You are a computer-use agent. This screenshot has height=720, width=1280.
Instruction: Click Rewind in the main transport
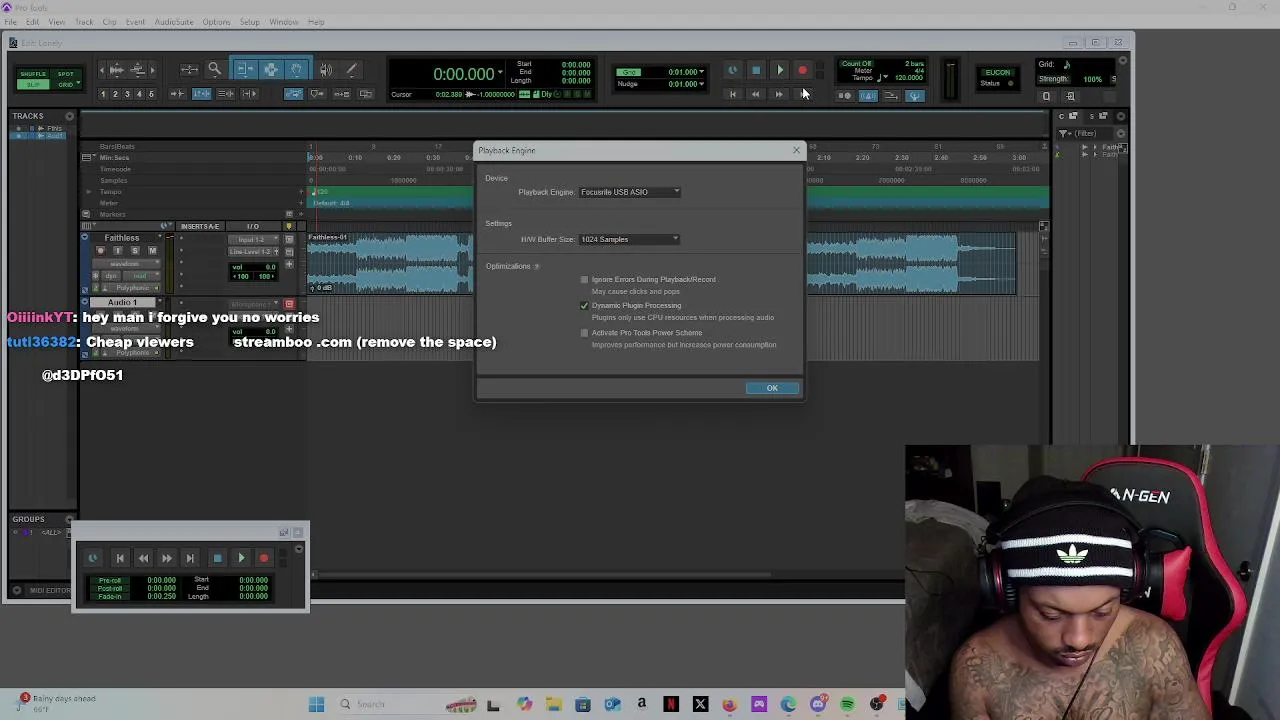[x=755, y=94]
